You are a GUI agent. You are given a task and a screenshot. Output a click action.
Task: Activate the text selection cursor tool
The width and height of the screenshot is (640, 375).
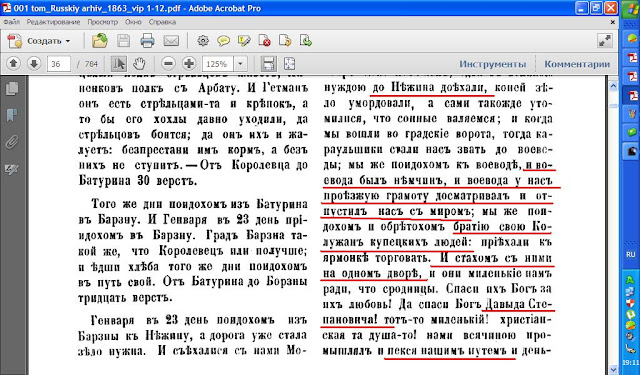(119, 64)
